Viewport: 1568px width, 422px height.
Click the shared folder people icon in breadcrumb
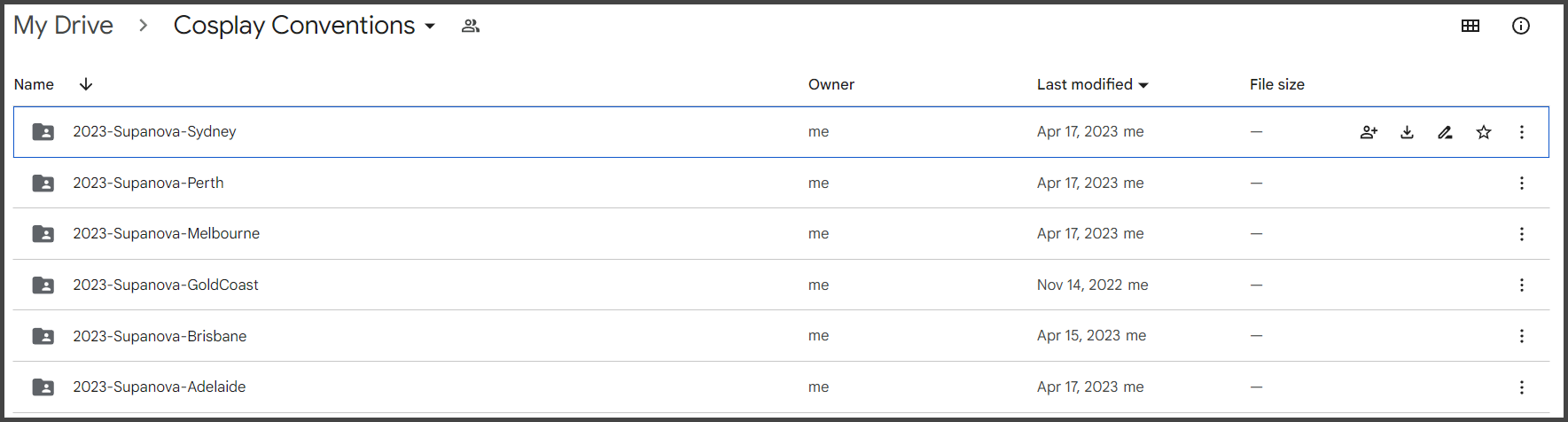pos(471,27)
